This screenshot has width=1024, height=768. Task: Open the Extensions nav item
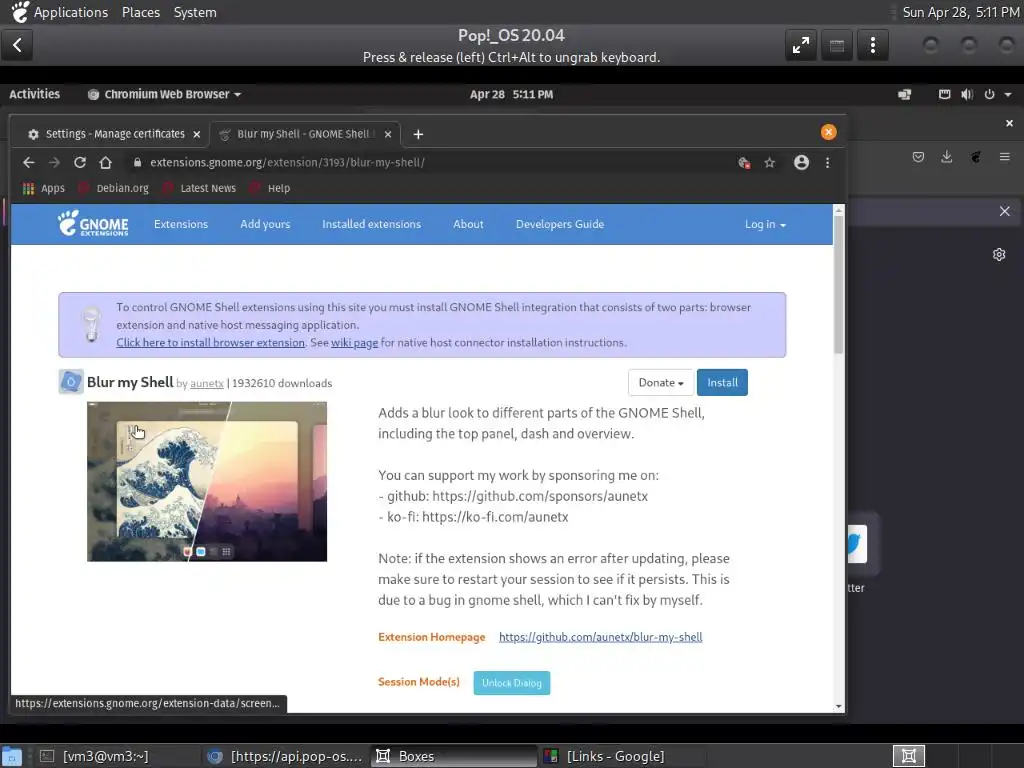(x=181, y=224)
